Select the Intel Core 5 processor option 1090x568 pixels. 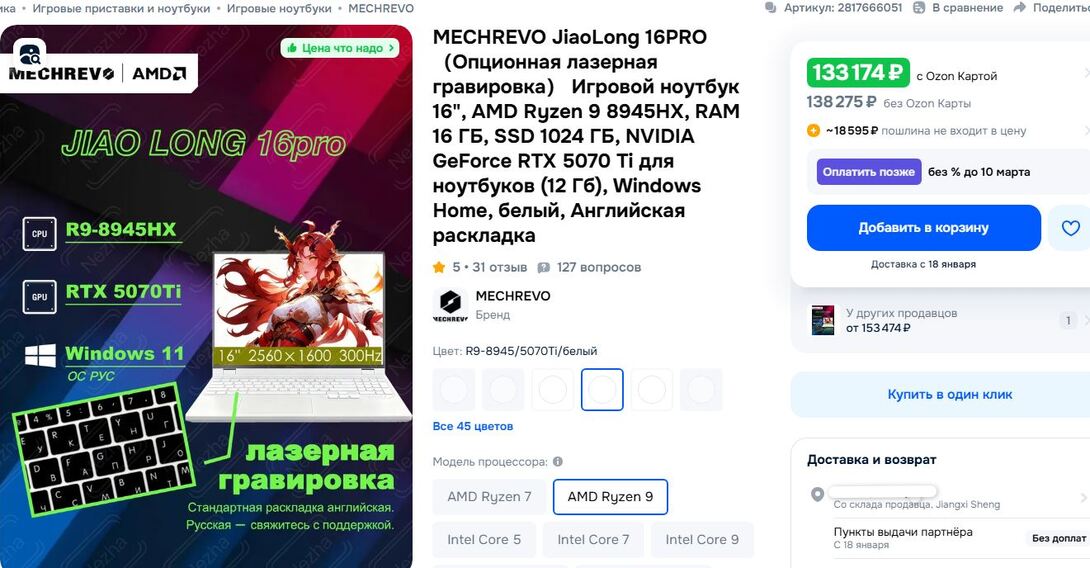pyautogui.click(x=484, y=539)
